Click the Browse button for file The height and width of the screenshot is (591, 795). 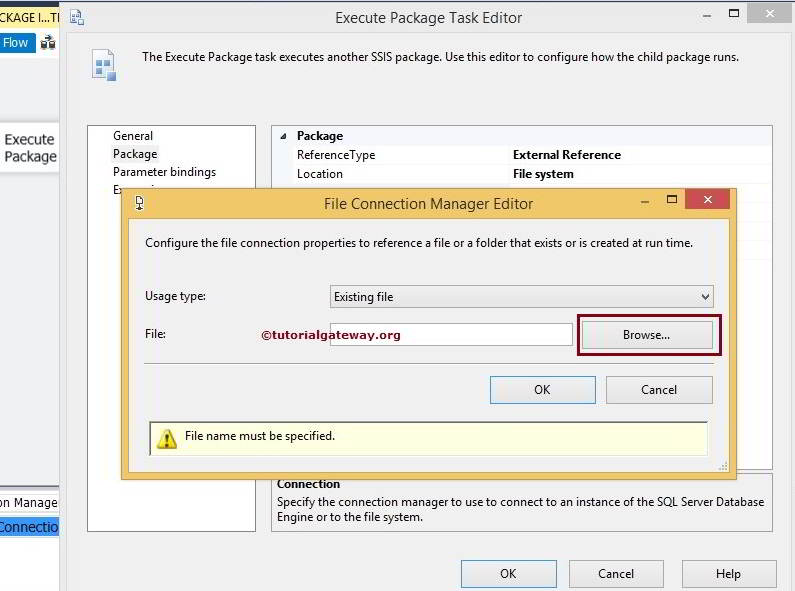coord(646,335)
